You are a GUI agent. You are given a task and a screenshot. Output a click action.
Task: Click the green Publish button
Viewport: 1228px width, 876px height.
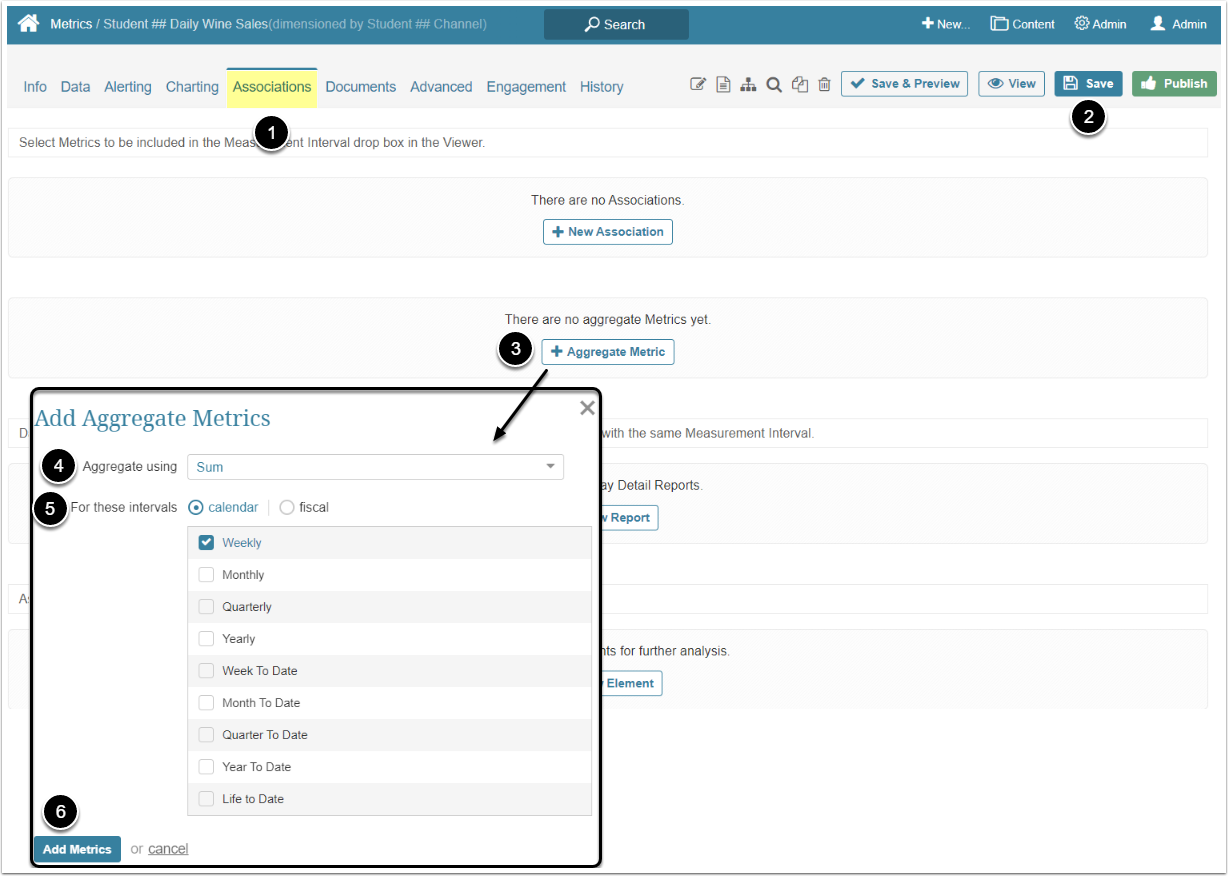tap(1174, 84)
